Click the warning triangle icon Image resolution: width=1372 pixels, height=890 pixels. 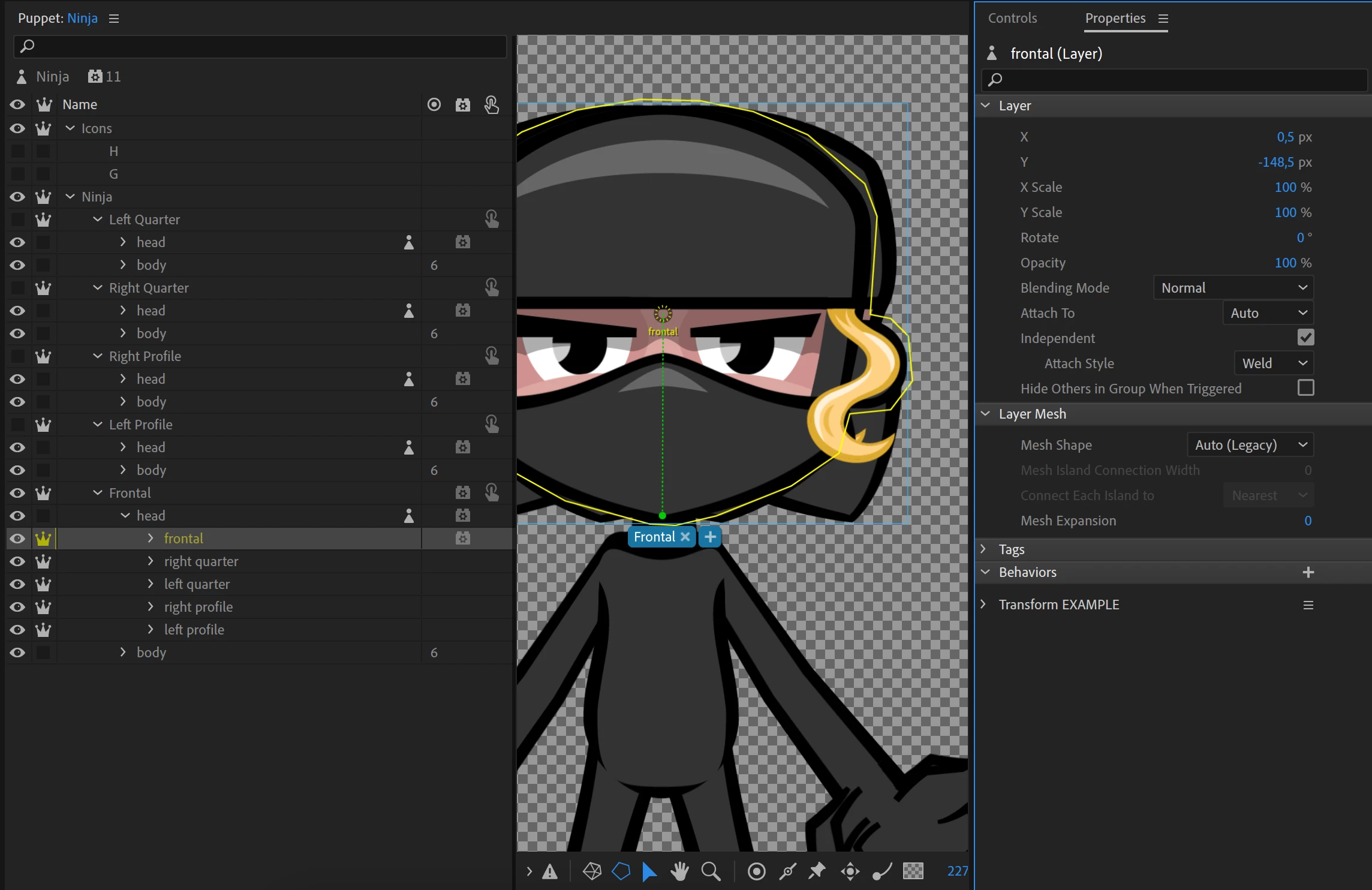(x=550, y=871)
